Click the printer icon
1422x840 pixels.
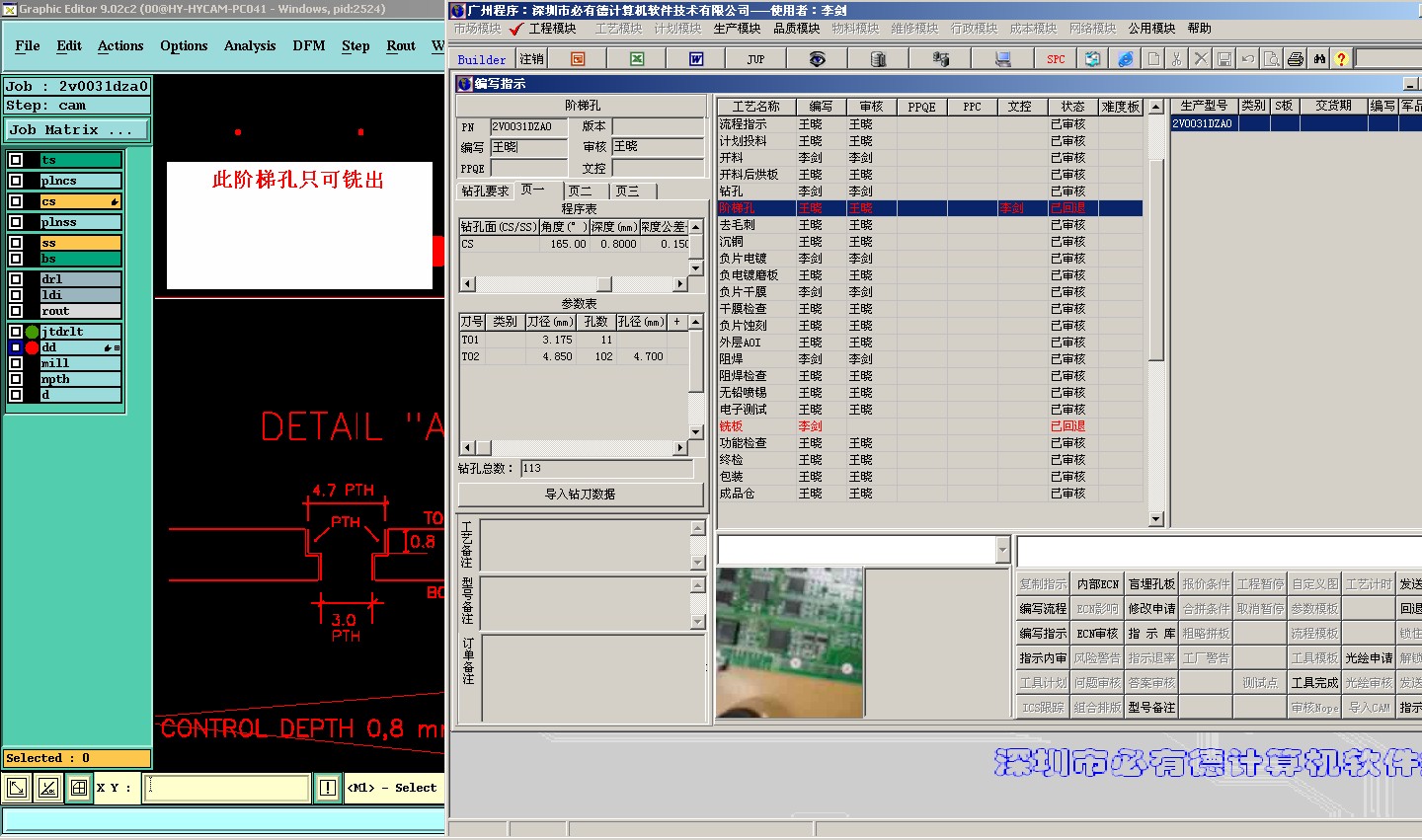point(1296,59)
